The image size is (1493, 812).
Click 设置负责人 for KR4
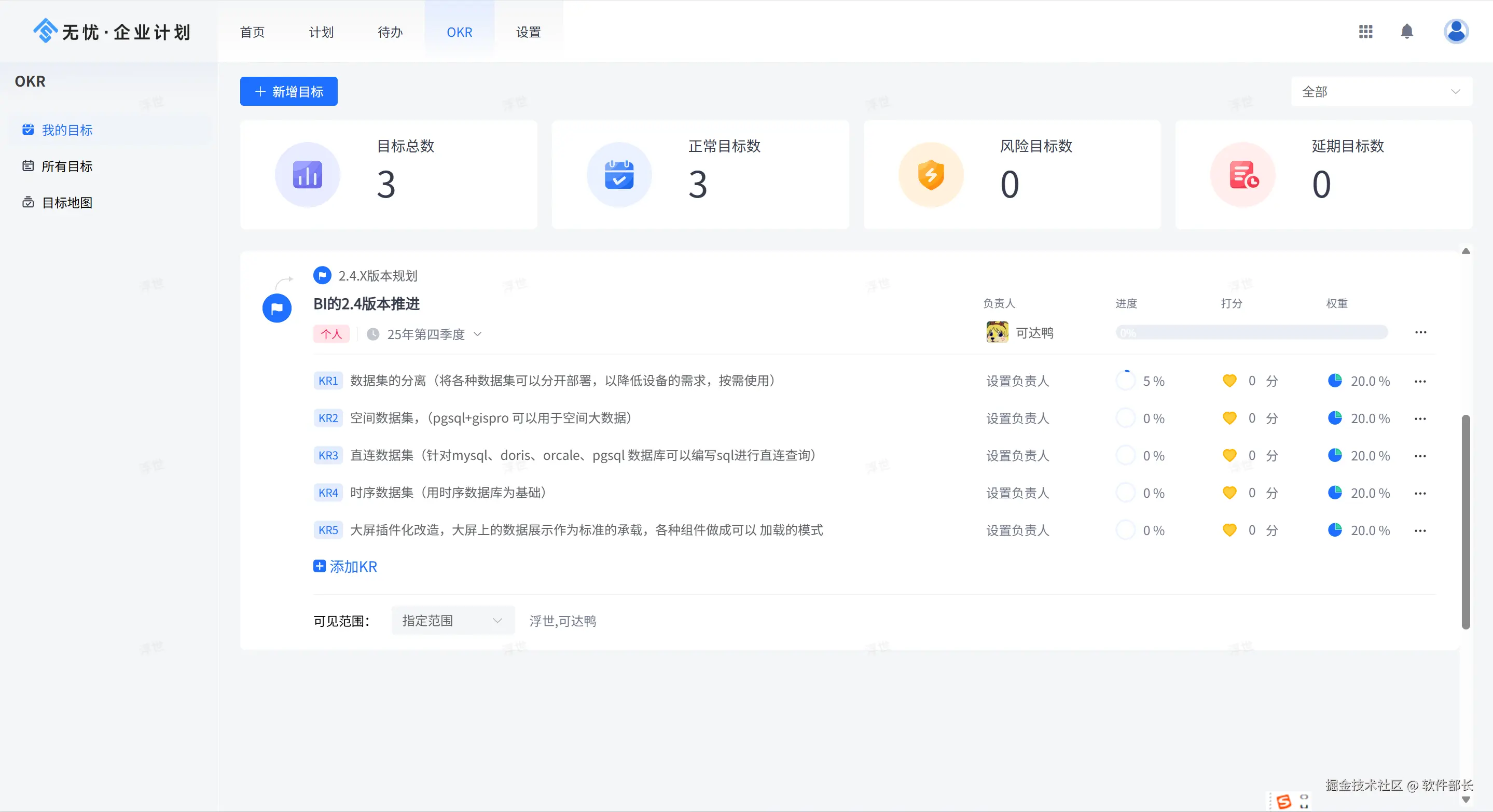pyautogui.click(x=1017, y=493)
